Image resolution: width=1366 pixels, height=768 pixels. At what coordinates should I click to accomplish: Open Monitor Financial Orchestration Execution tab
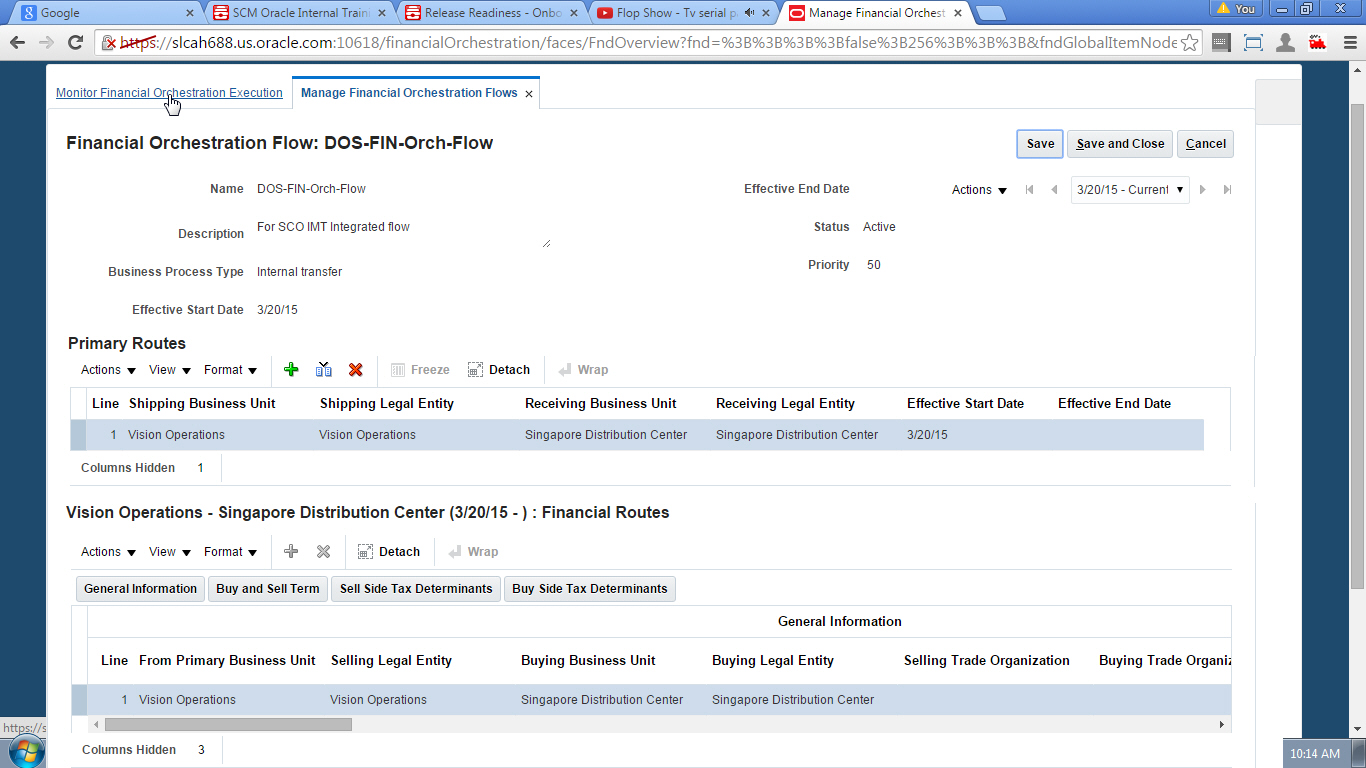(x=169, y=93)
